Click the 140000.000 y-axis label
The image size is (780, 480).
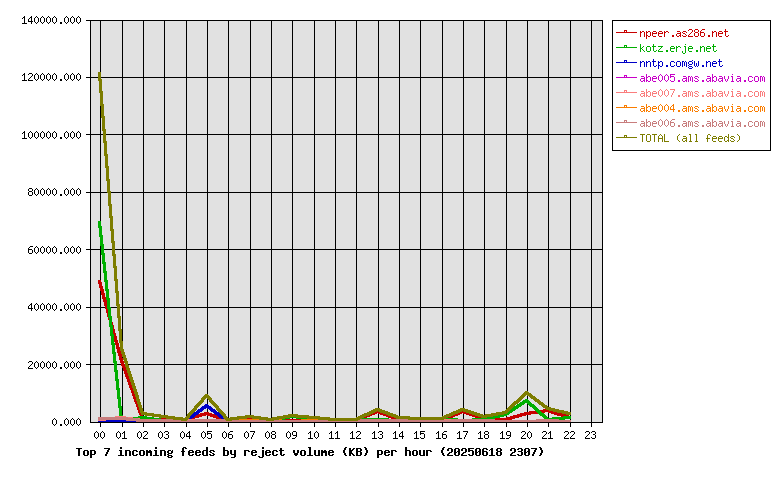pos(51,20)
